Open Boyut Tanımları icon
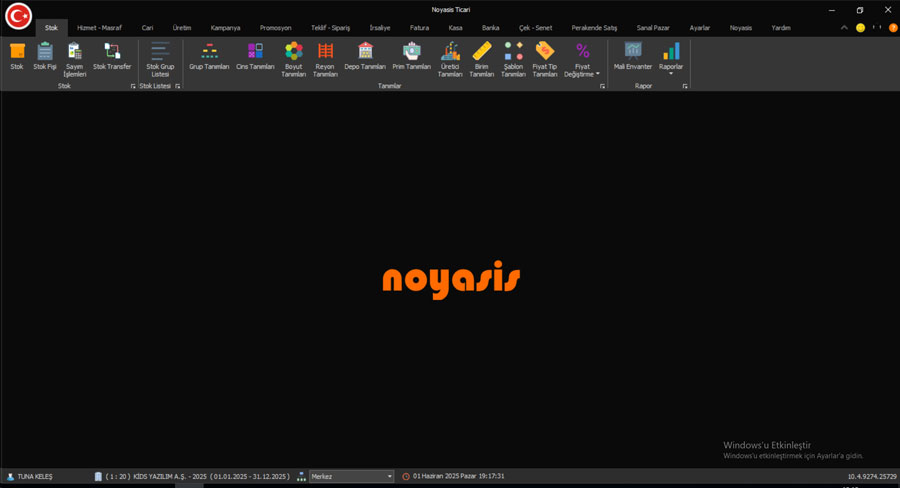 293,51
